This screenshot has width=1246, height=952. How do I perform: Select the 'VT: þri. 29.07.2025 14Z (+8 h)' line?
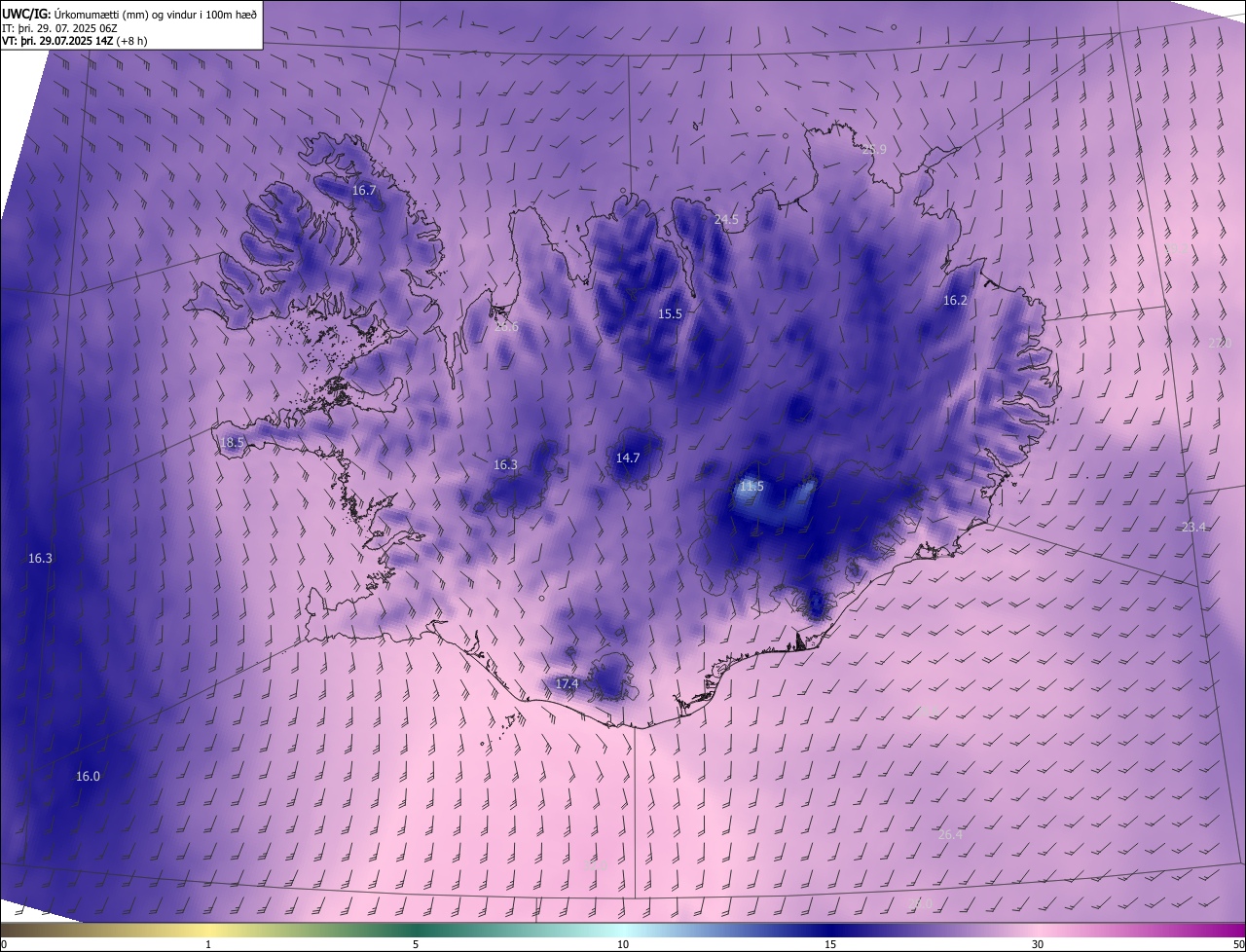[75, 41]
